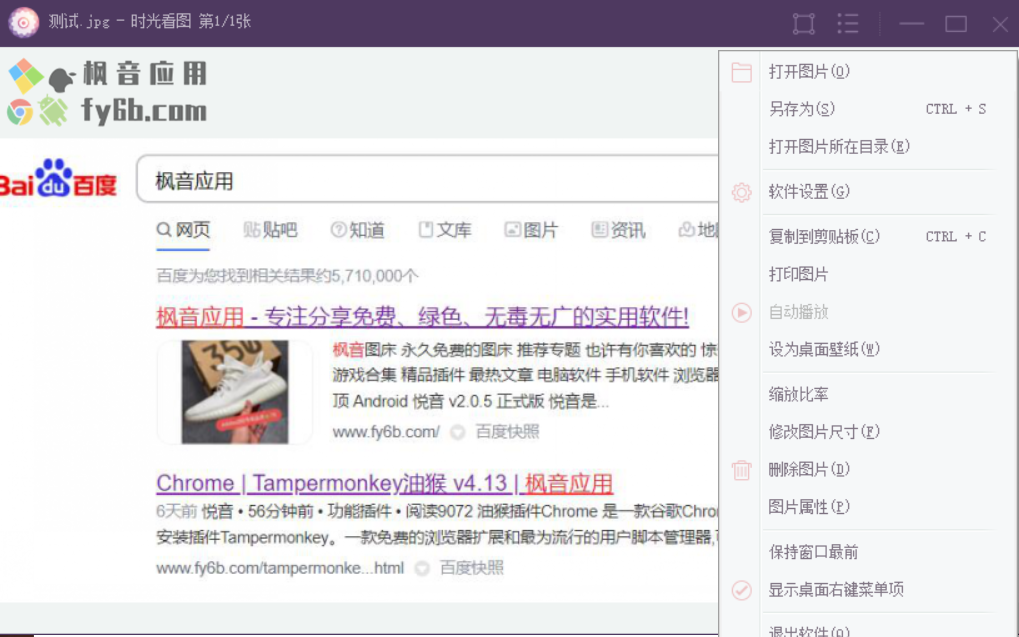This screenshot has width=1019, height=637.
Task: Click 退出软件 at the menu bottom
Action: coord(809,630)
